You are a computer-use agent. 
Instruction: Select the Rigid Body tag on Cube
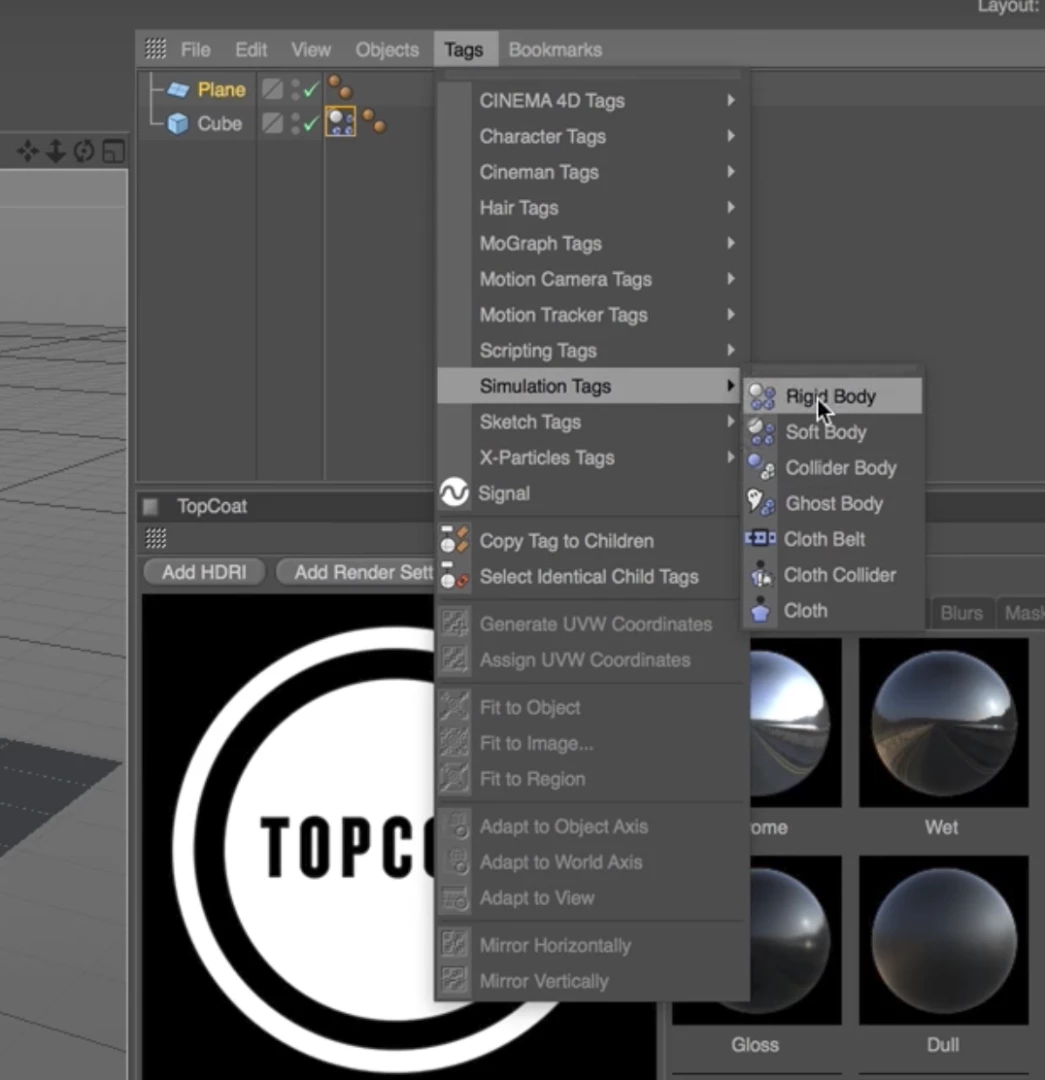341,122
